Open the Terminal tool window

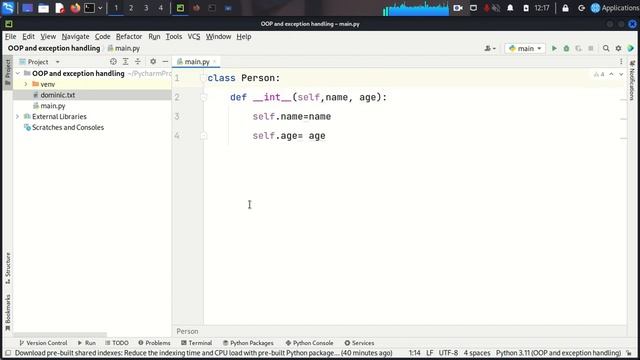pos(196,343)
